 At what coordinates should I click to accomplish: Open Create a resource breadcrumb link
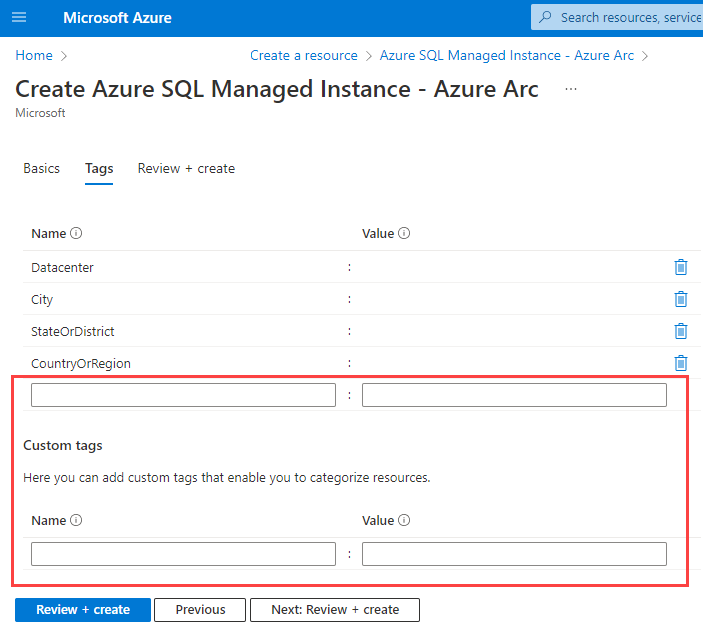304,55
